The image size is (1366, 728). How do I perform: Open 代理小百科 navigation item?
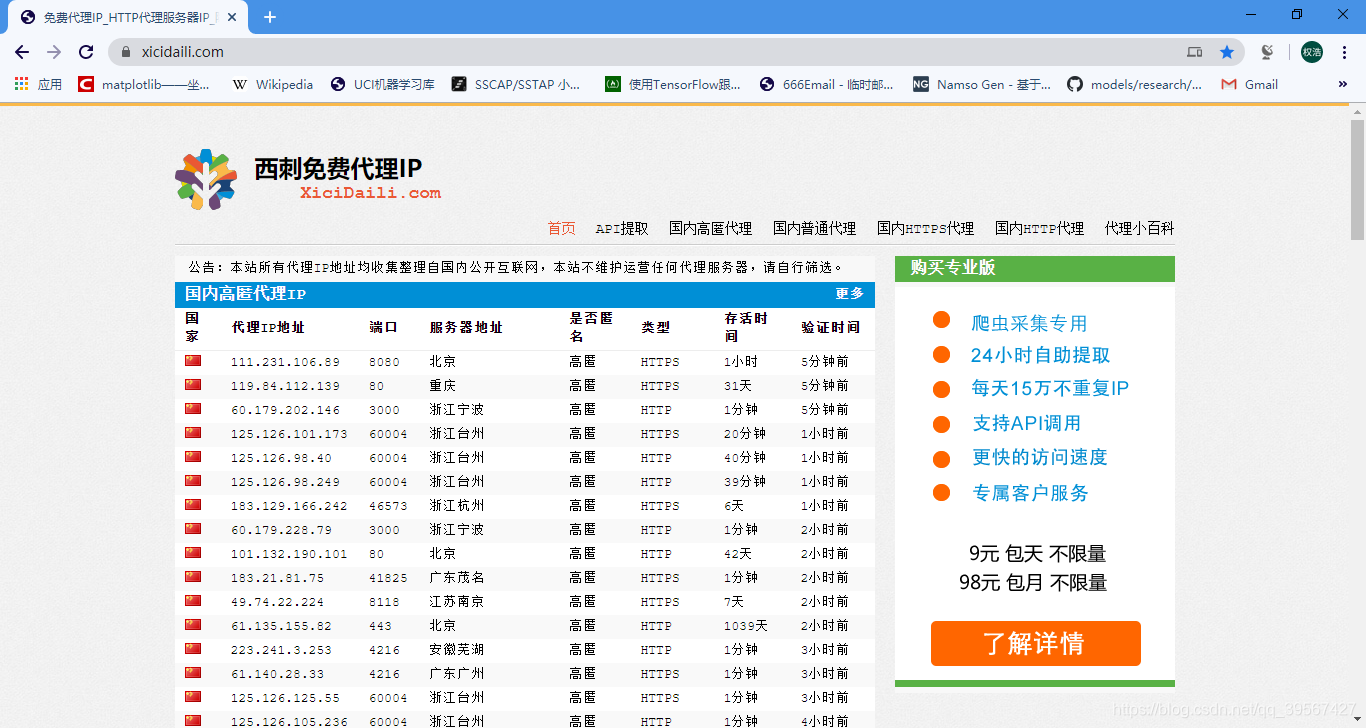pos(1139,228)
